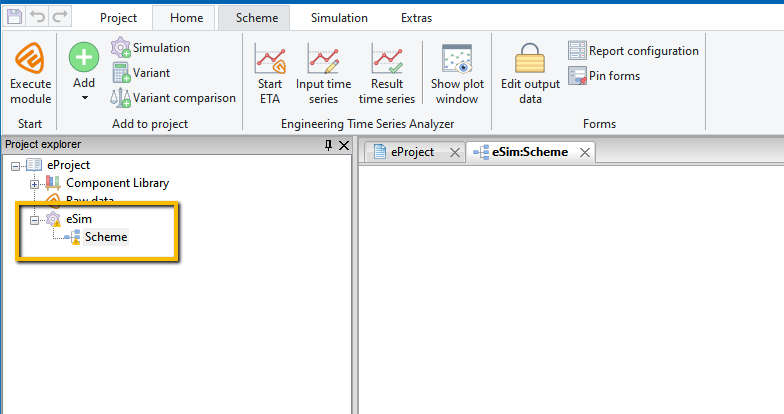The width and height of the screenshot is (784, 414).
Task: Expand the Component Library node
Action: (x=34, y=184)
